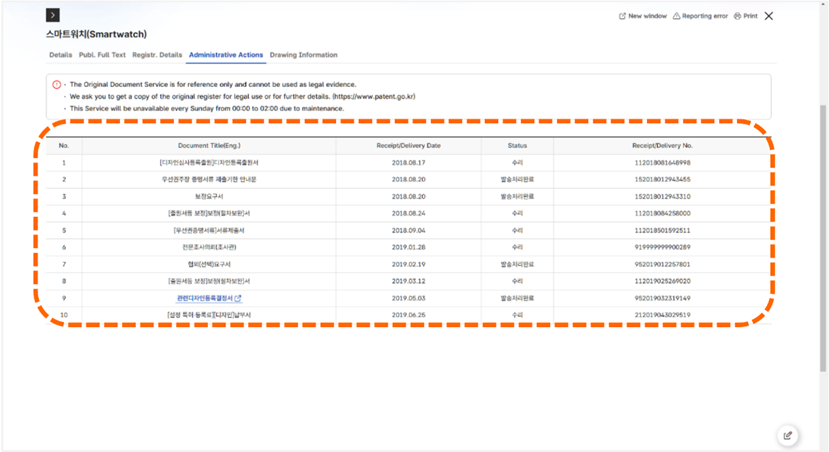This screenshot has height=452, width=829.
Task: Click the Status column header
Action: click(x=517, y=145)
